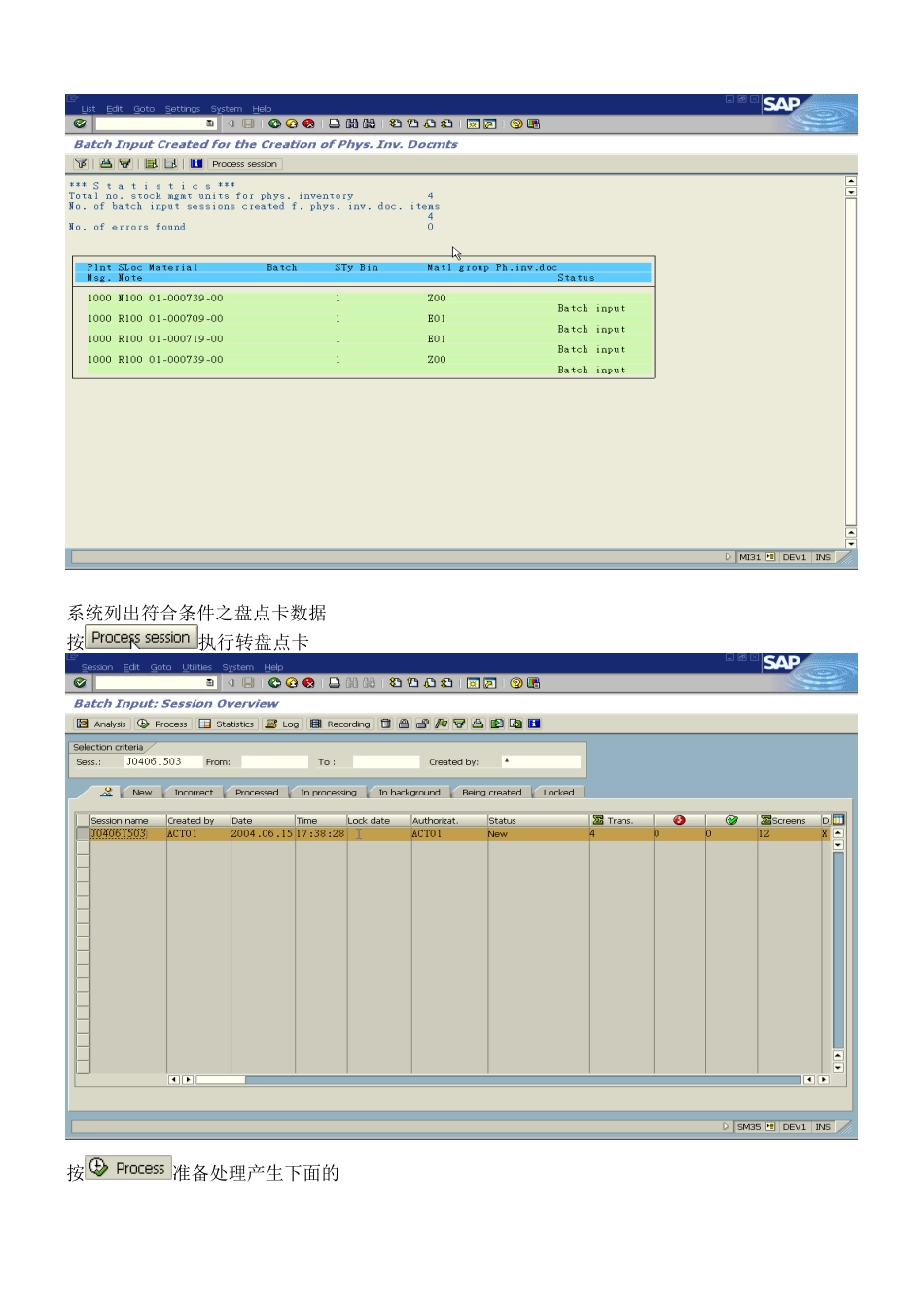Expand the status bar triangle beside MI31
The height and width of the screenshot is (1307, 924).
click(x=728, y=557)
